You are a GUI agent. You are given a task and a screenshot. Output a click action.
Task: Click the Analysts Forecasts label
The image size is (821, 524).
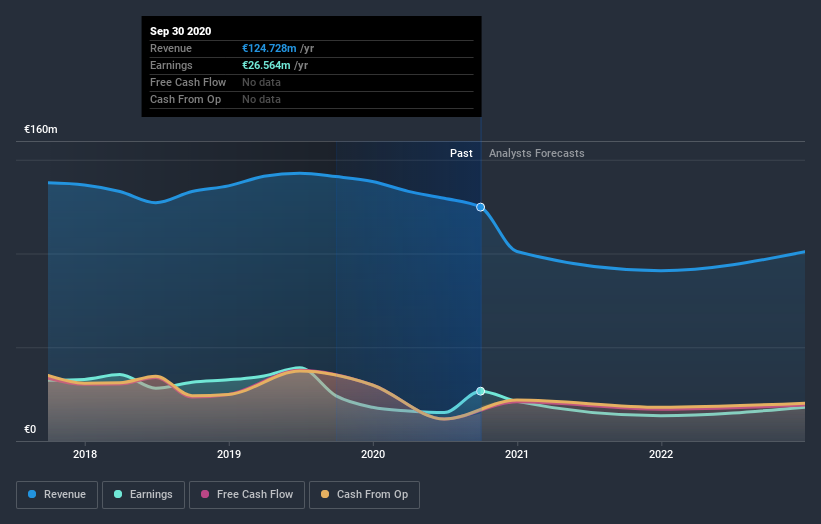537,153
